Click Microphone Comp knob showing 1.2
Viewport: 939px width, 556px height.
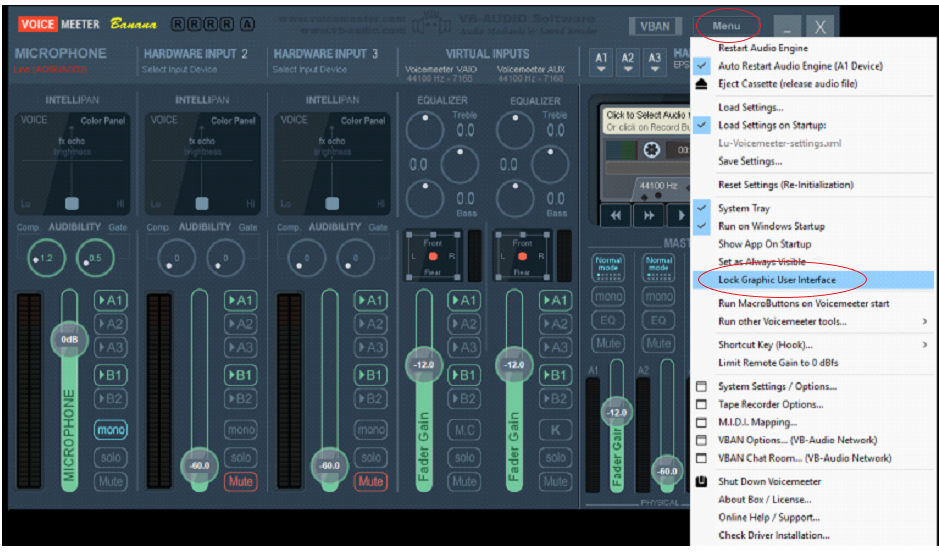(46, 258)
